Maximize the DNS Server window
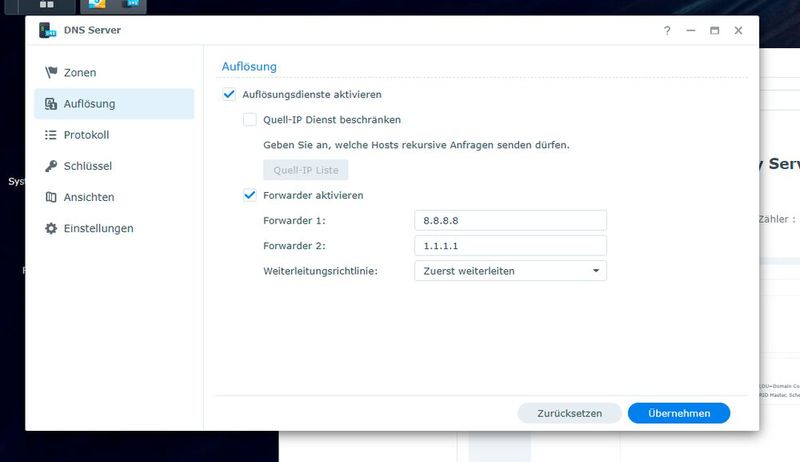This screenshot has height=462, width=800. click(714, 31)
